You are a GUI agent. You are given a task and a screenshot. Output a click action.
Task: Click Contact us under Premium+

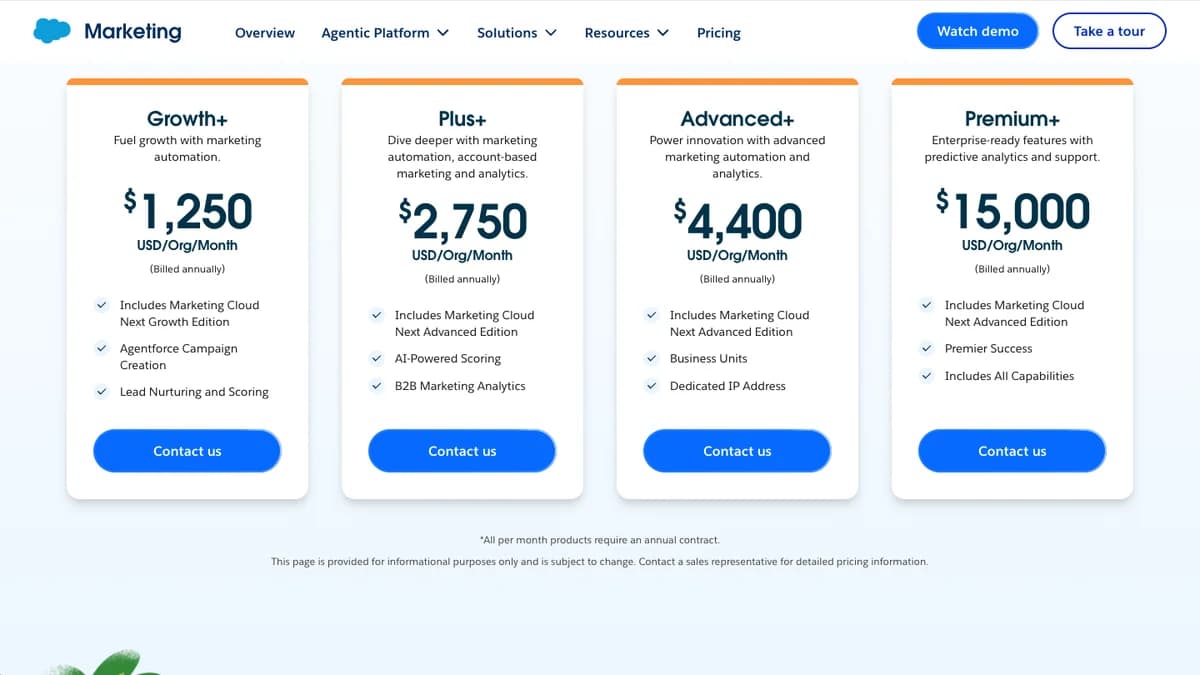pyautogui.click(x=1012, y=451)
